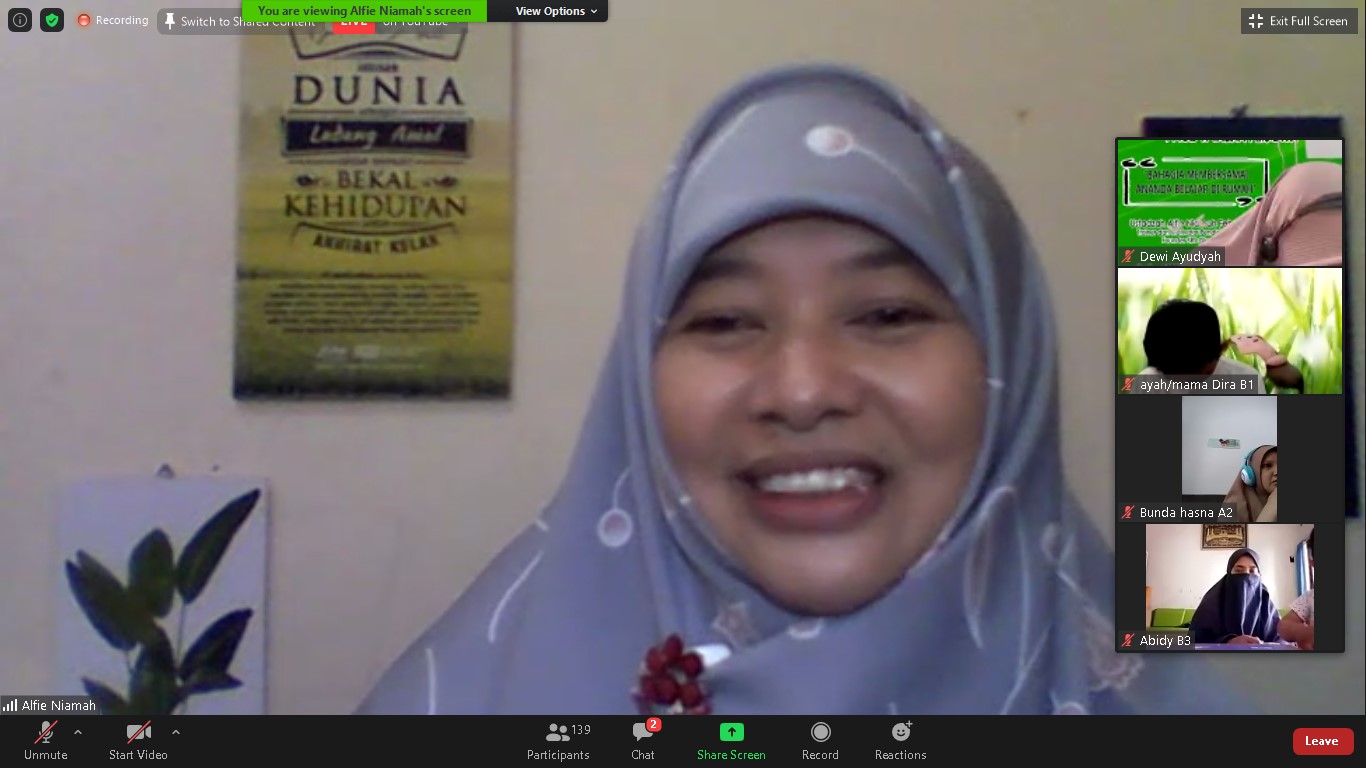
Task: Start Video camera button
Action: [138, 741]
